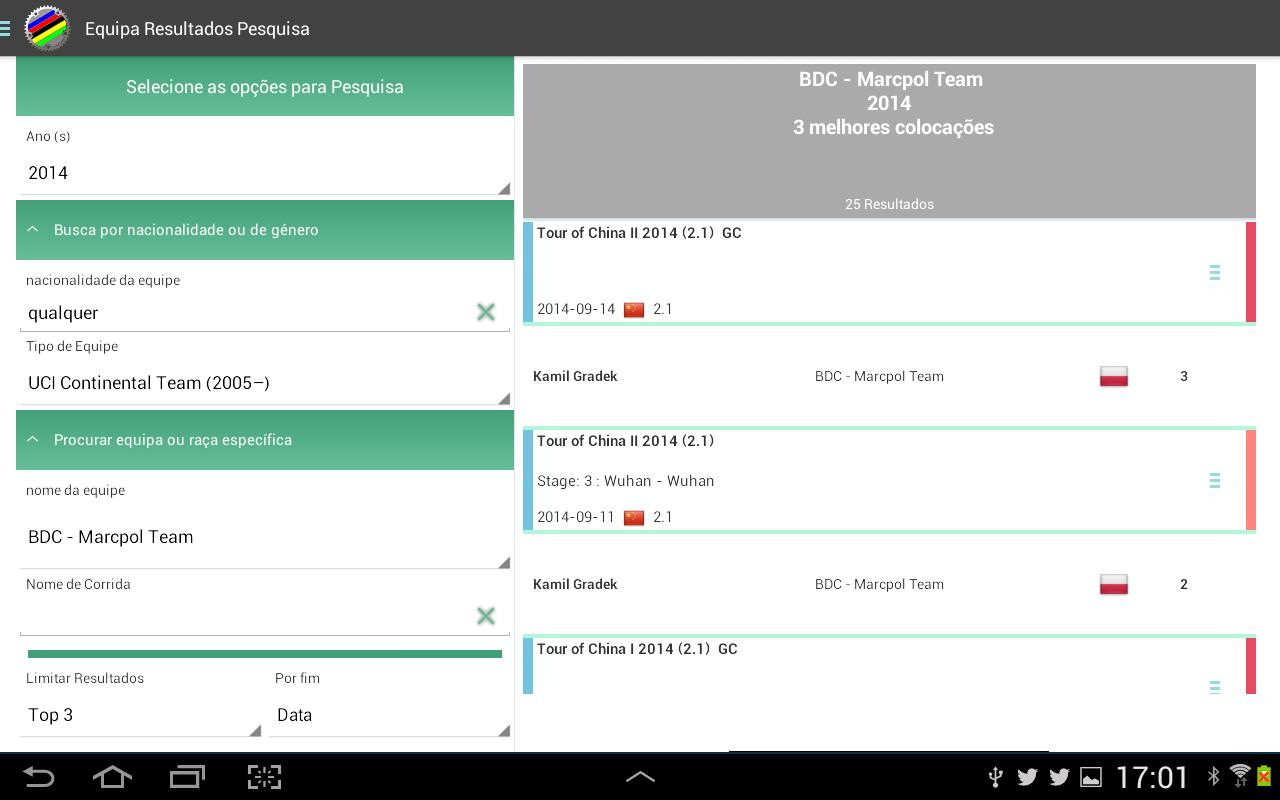Screen dimensions: 1280x800
Task: Go to Android home screen
Action: (x=112, y=777)
